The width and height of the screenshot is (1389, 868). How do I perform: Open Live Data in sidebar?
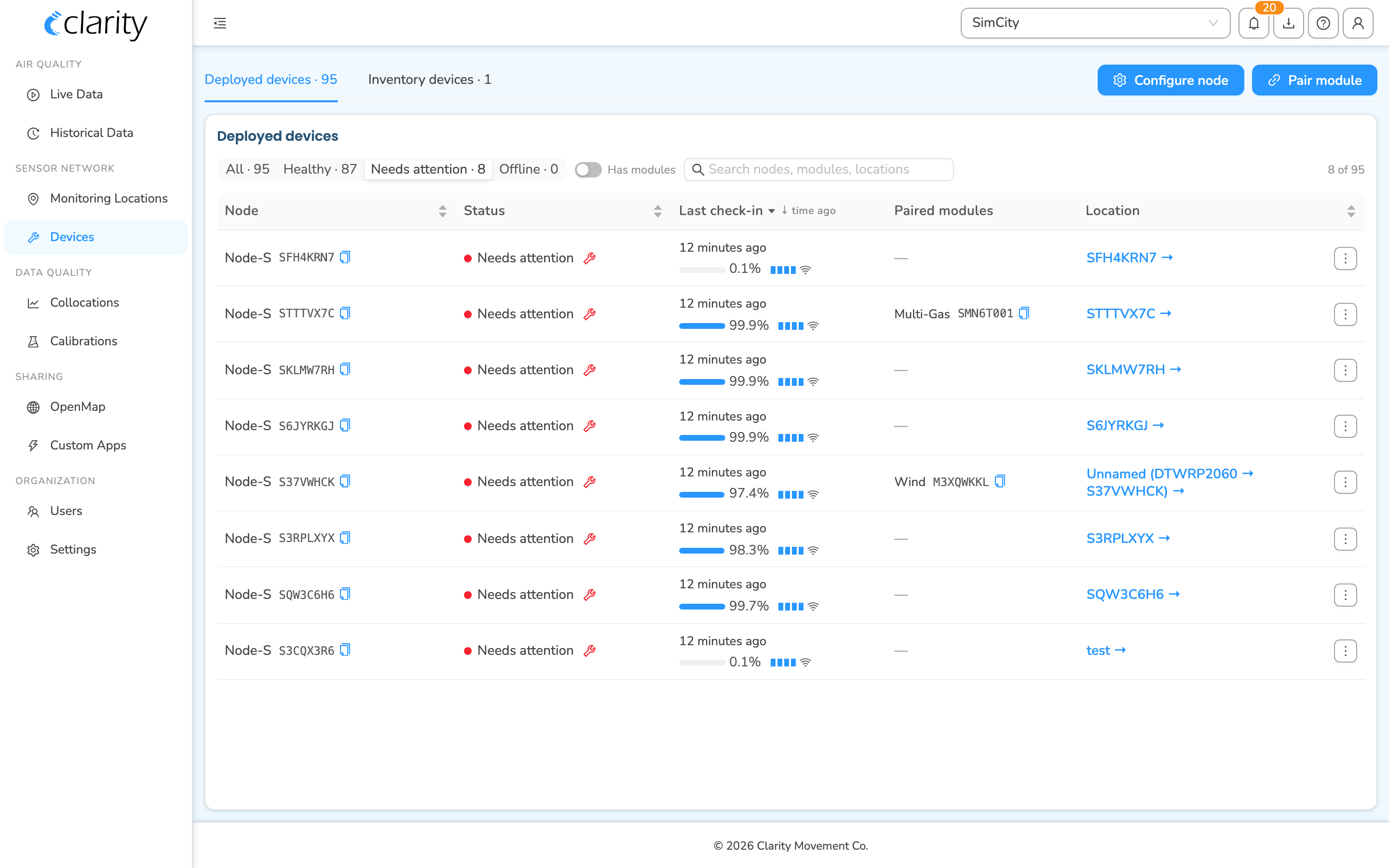tap(96, 94)
